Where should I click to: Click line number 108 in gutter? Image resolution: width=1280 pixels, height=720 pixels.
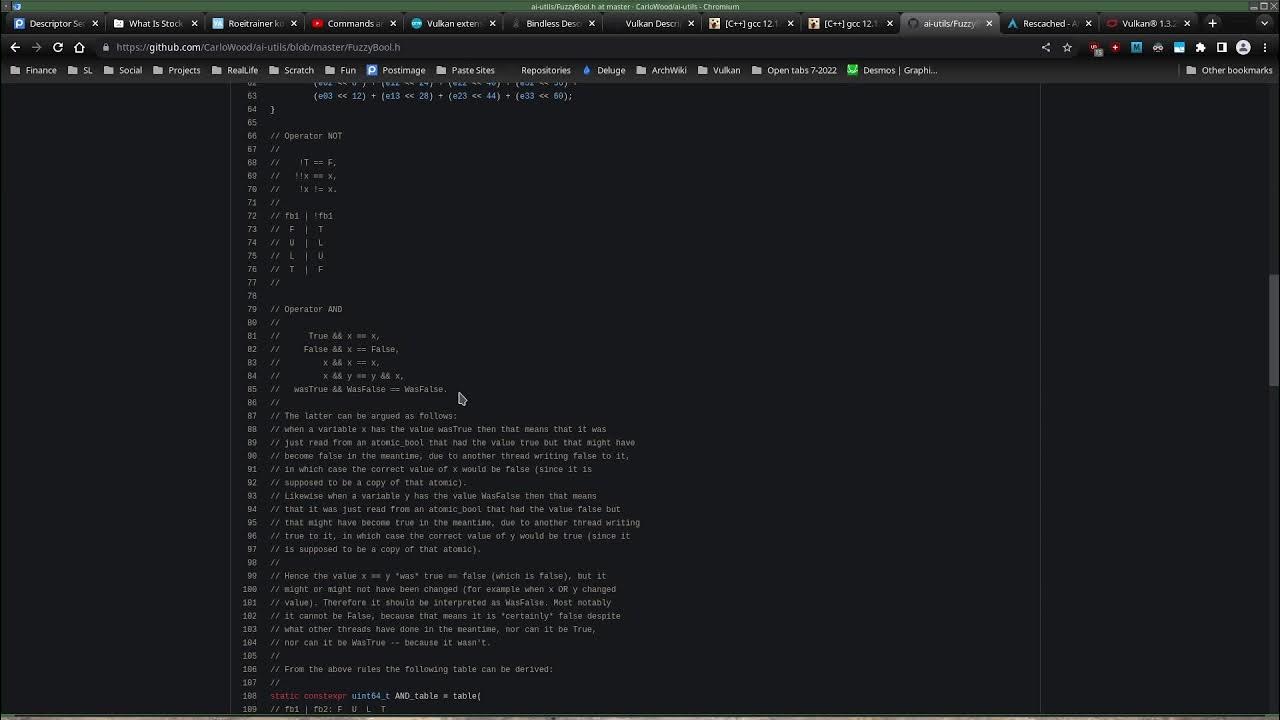[250, 696]
